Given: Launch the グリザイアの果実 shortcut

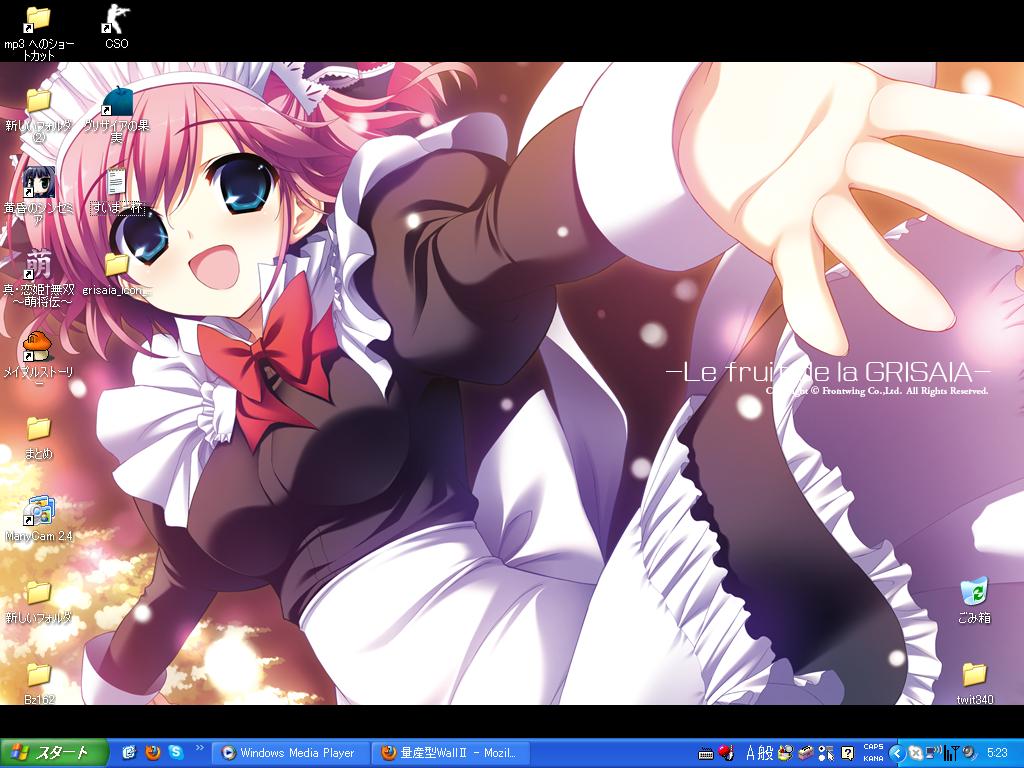Looking at the screenshot, I should (116, 101).
